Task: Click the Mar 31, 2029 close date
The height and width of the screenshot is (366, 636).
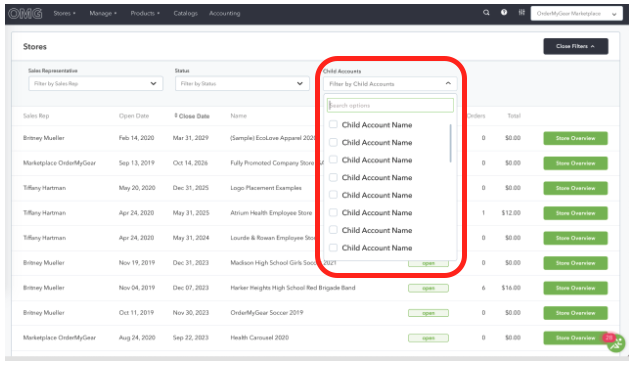Action: pos(191,138)
